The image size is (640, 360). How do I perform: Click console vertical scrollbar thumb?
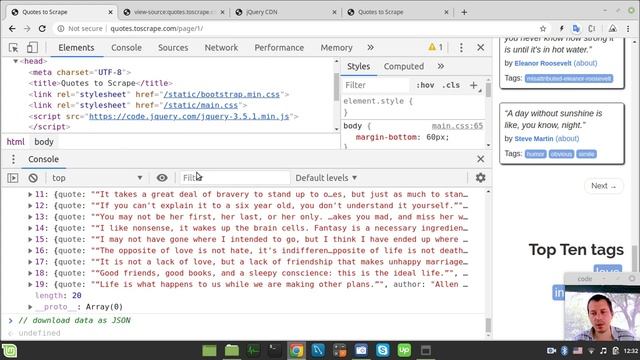[x=488, y=325]
